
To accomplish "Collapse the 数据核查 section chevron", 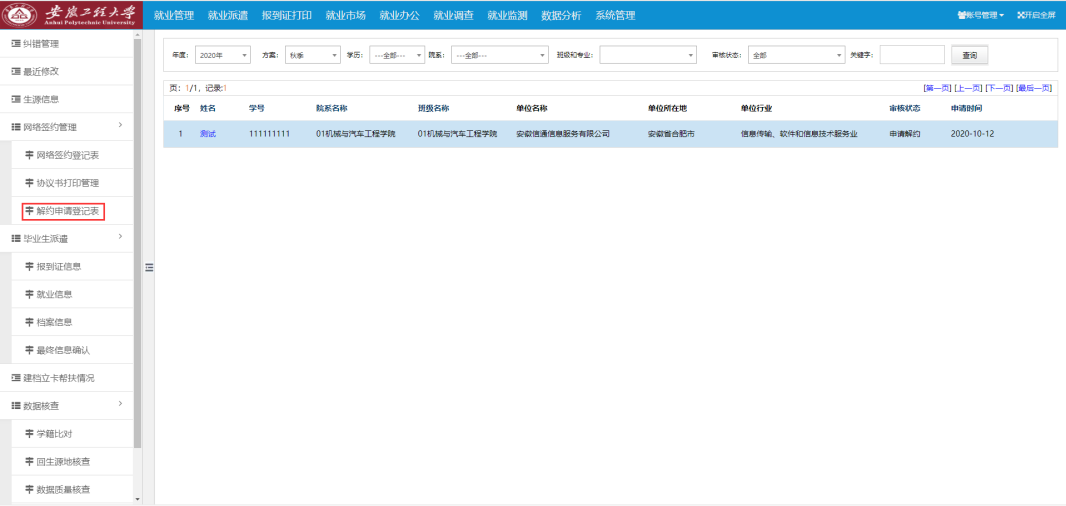I will pos(120,405).
